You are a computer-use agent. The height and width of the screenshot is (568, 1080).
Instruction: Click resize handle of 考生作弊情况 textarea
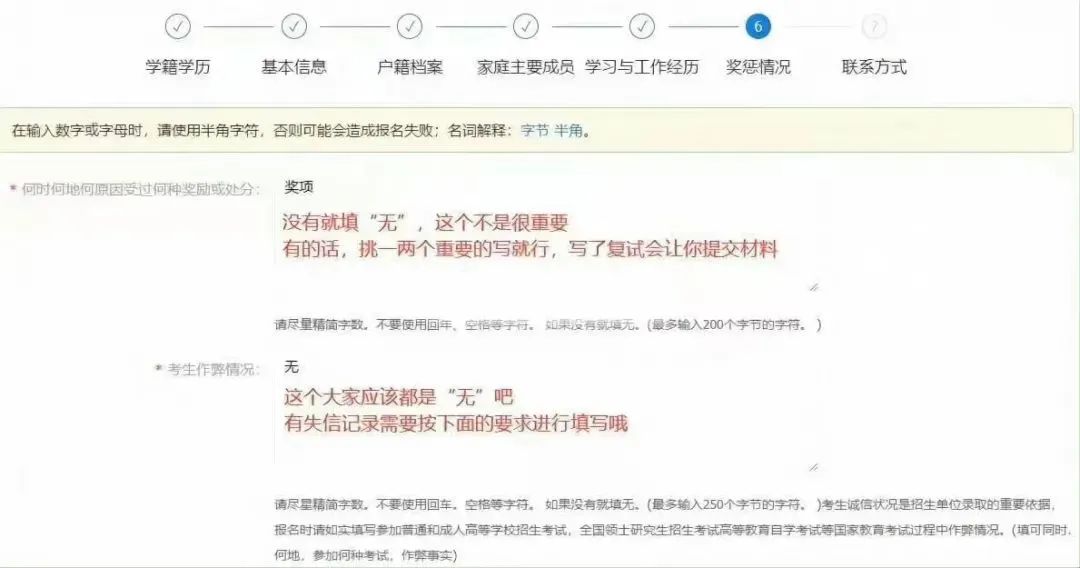813,467
